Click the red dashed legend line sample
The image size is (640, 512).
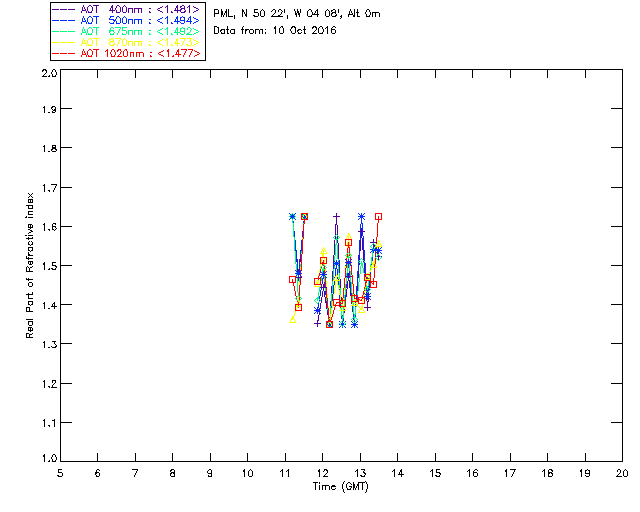[64, 53]
